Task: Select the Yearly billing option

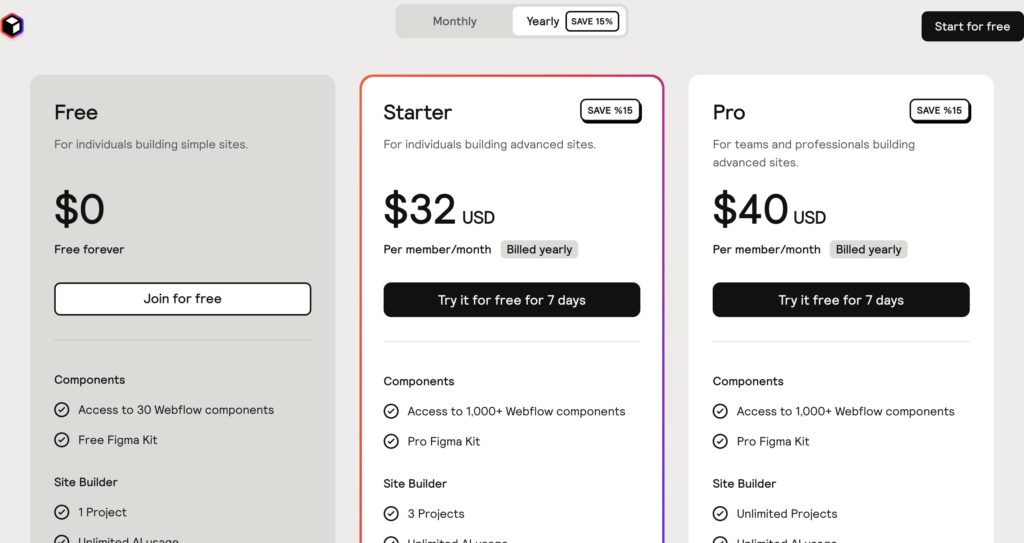Action: [543, 21]
